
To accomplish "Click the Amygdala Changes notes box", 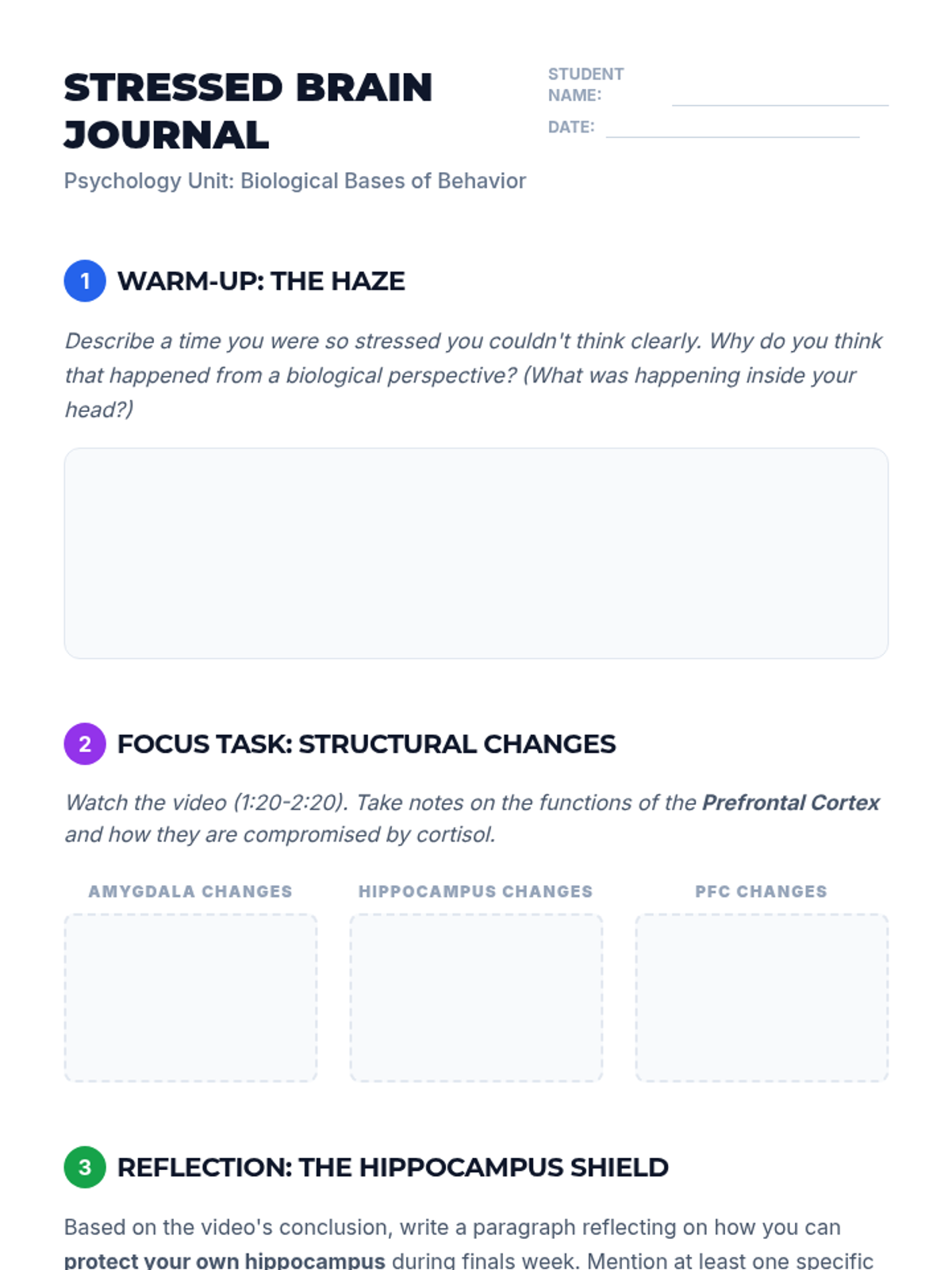I will [190, 998].
